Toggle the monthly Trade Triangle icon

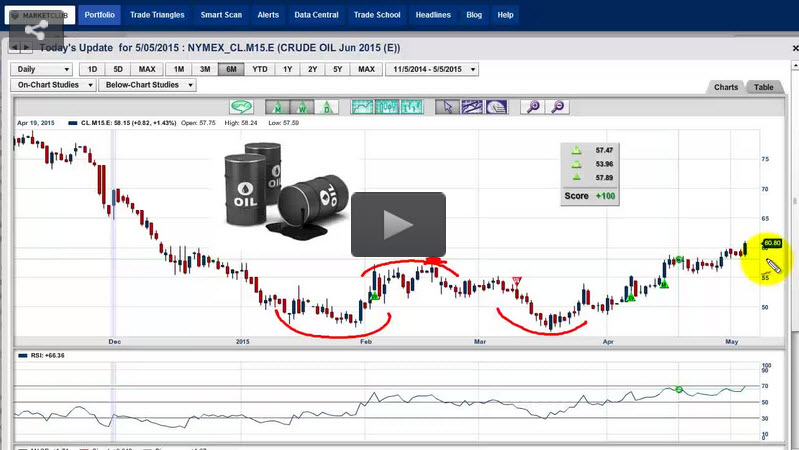[x=277, y=107]
